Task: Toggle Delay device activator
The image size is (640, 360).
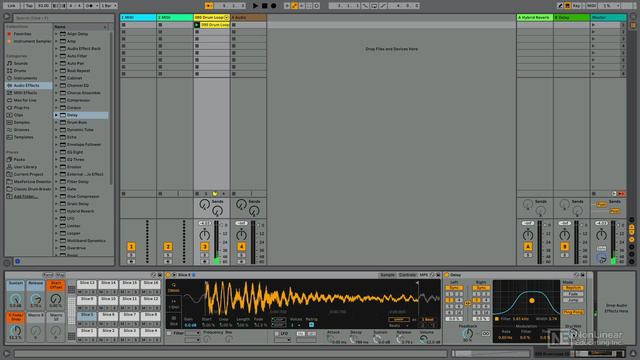Action: point(447,275)
